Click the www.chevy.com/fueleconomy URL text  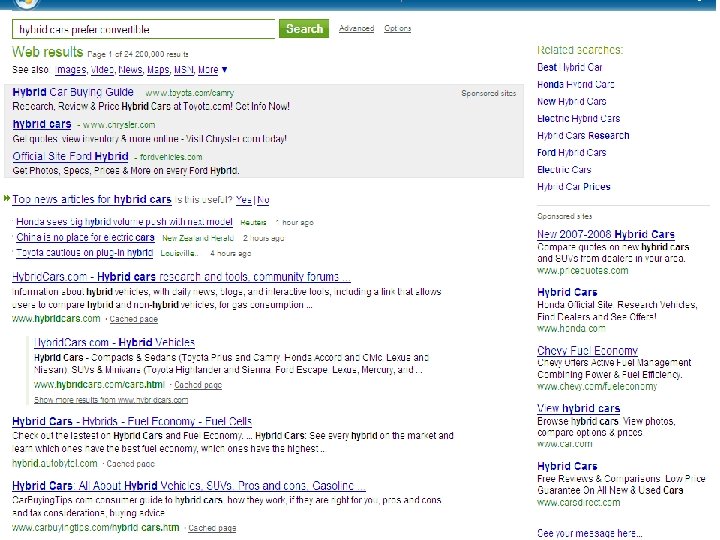(x=597, y=386)
